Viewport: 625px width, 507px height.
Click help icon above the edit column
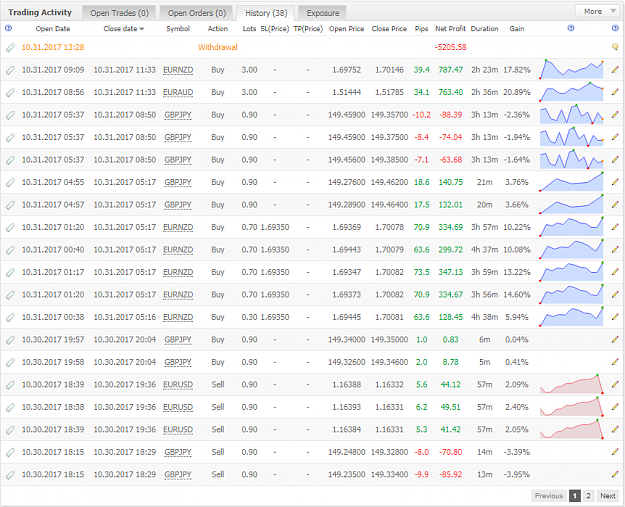pyautogui.click(x=615, y=28)
